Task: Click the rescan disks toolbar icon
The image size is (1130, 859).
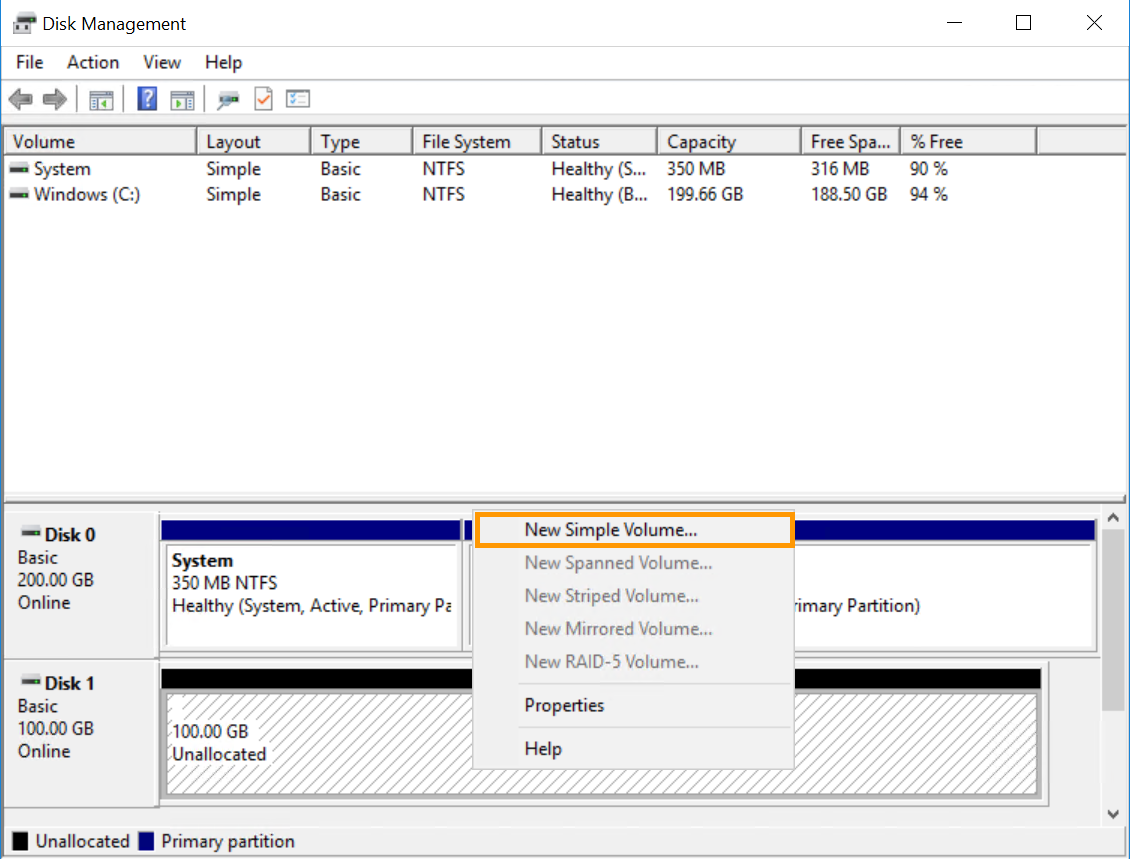Action: pyautogui.click(x=228, y=98)
